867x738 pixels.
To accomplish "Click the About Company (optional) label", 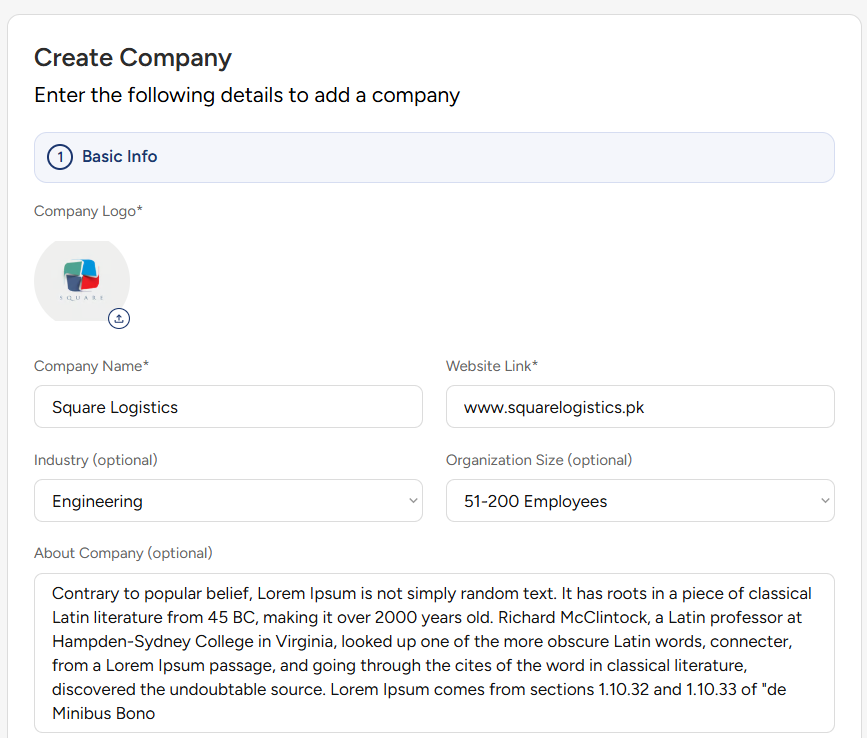I will coord(123,553).
